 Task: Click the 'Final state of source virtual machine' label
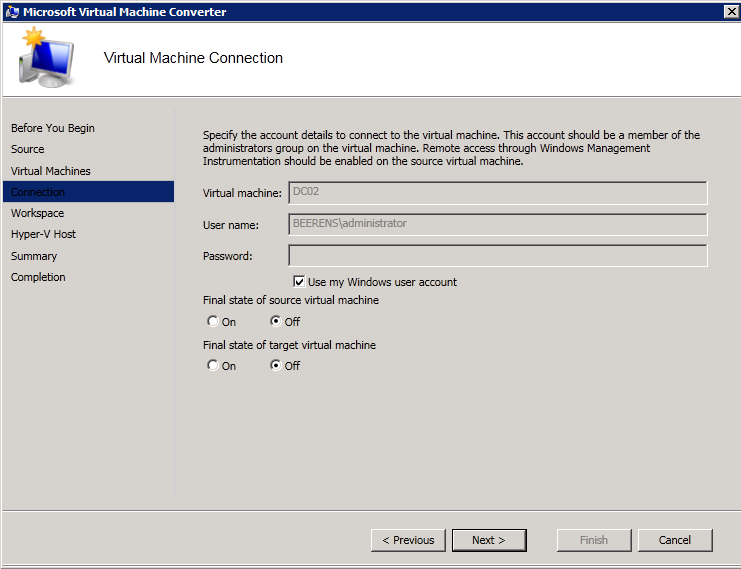click(291, 300)
